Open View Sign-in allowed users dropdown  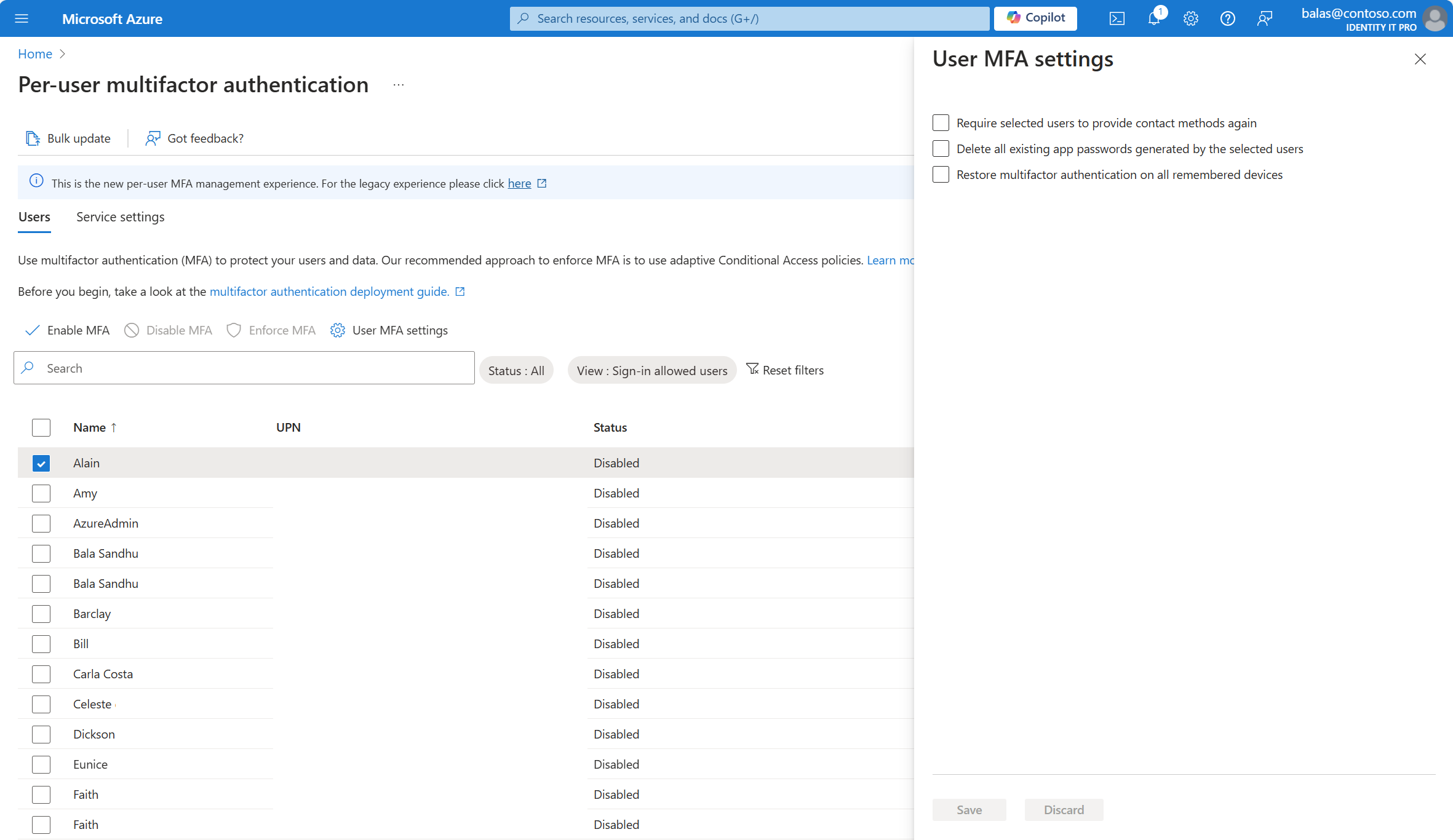coord(651,370)
